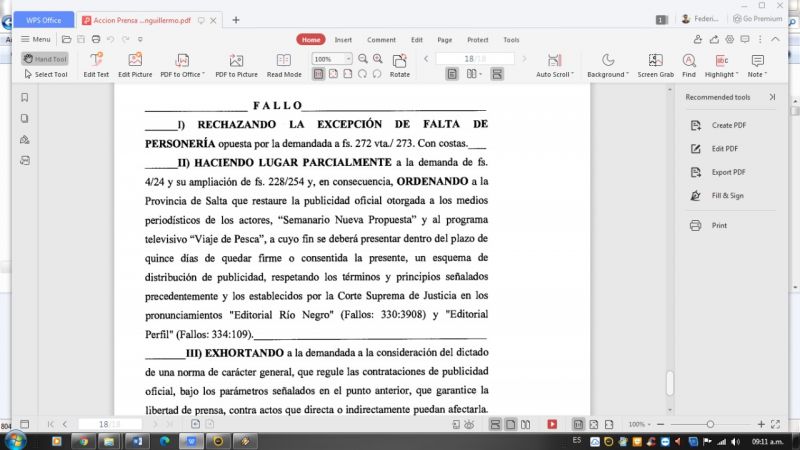Enter fullscreen via status bar icon

(776, 424)
